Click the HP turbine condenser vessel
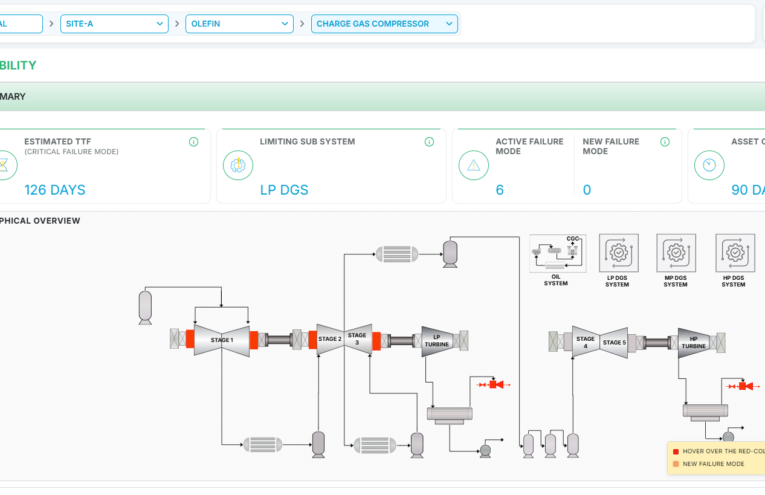Screen dimensions: 765x495 705,411
